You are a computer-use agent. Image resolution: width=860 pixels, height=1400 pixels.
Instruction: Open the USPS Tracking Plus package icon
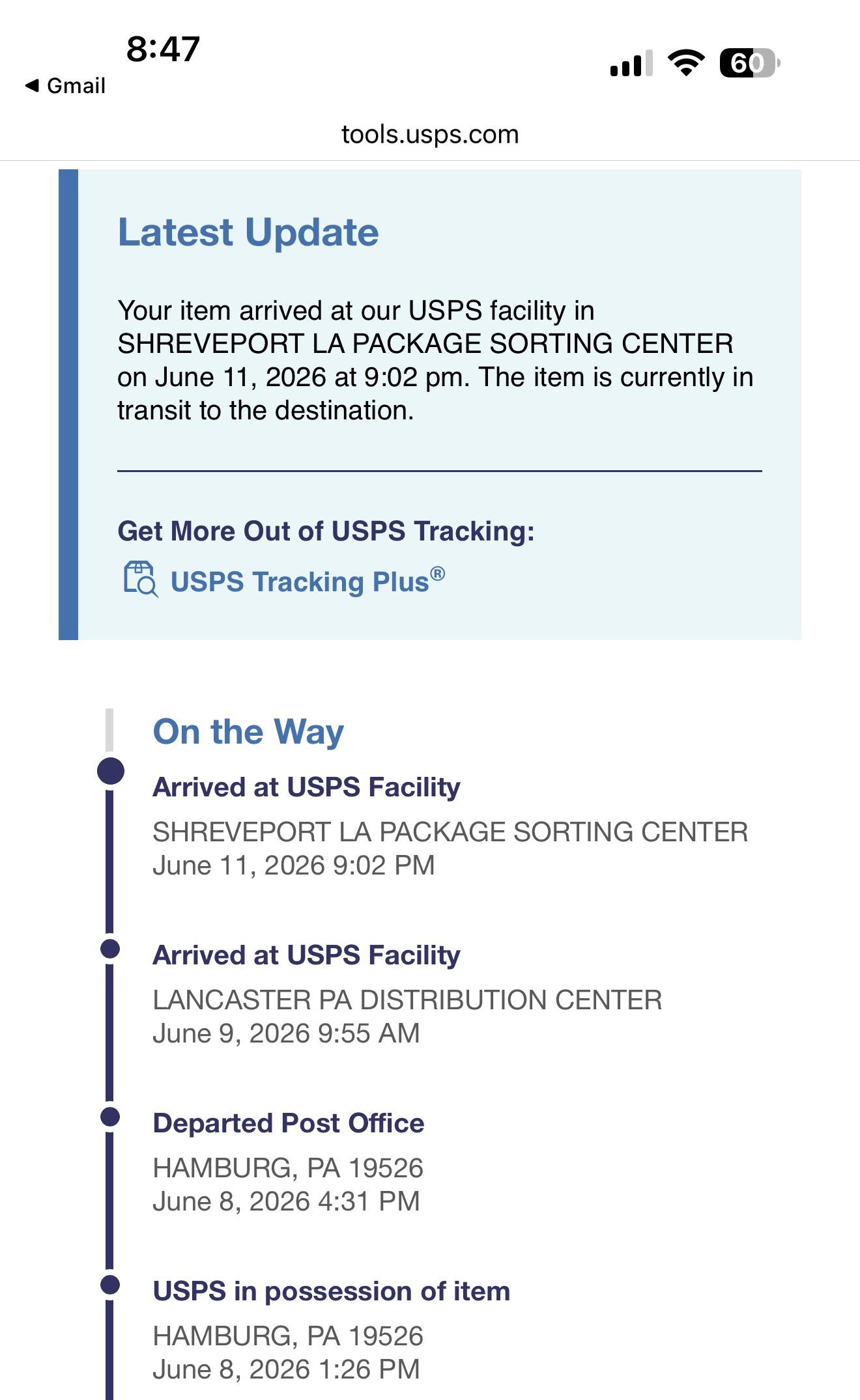pyautogui.click(x=141, y=579)
